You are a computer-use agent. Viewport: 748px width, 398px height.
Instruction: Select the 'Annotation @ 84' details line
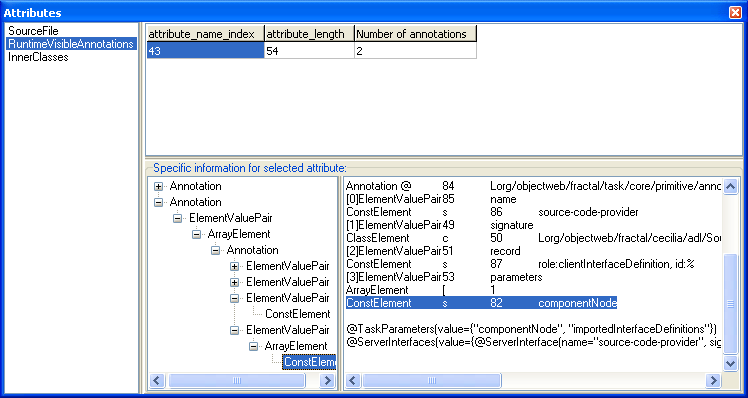[533, 186]
